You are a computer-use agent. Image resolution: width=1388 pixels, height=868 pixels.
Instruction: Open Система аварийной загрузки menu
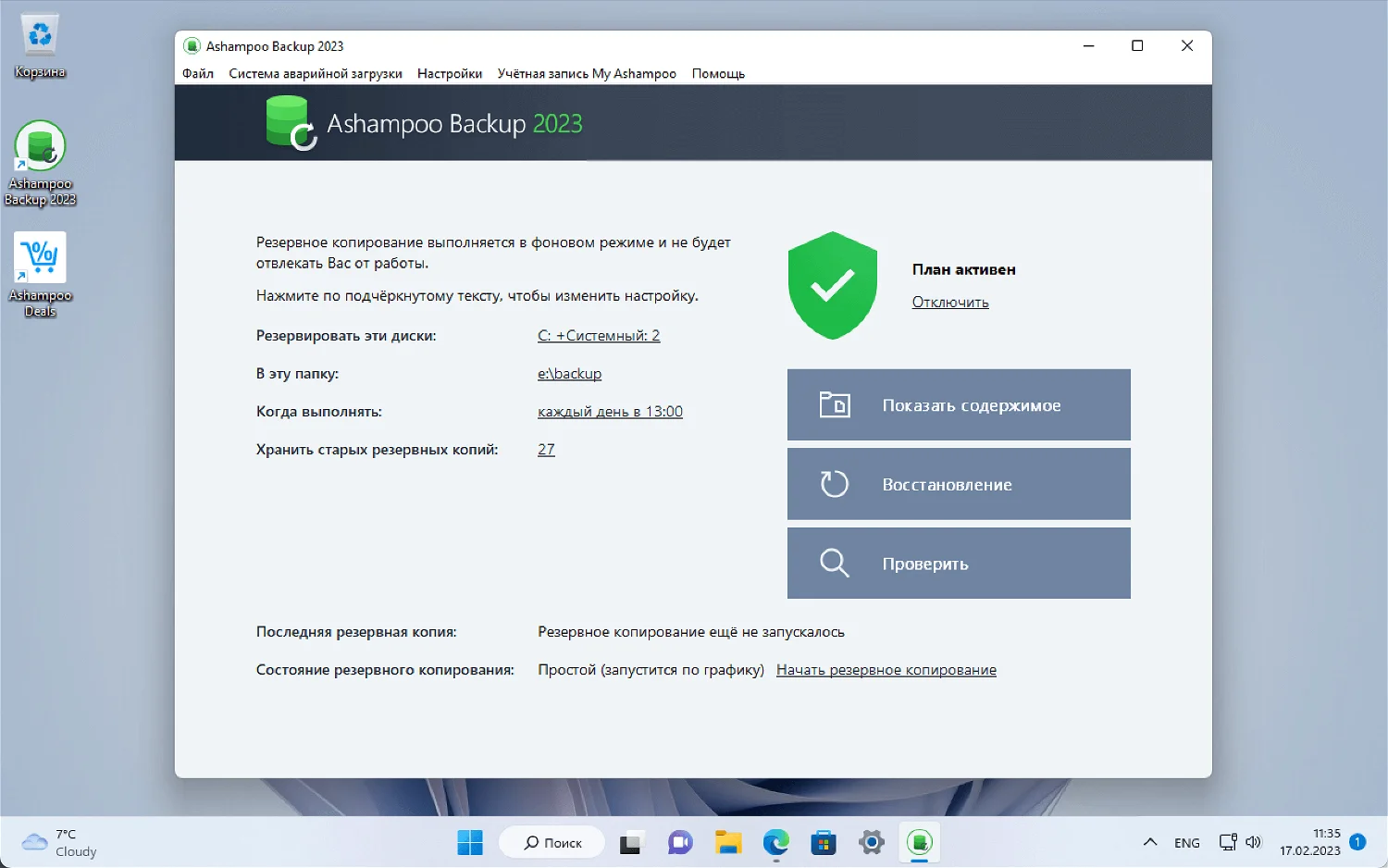316,73
